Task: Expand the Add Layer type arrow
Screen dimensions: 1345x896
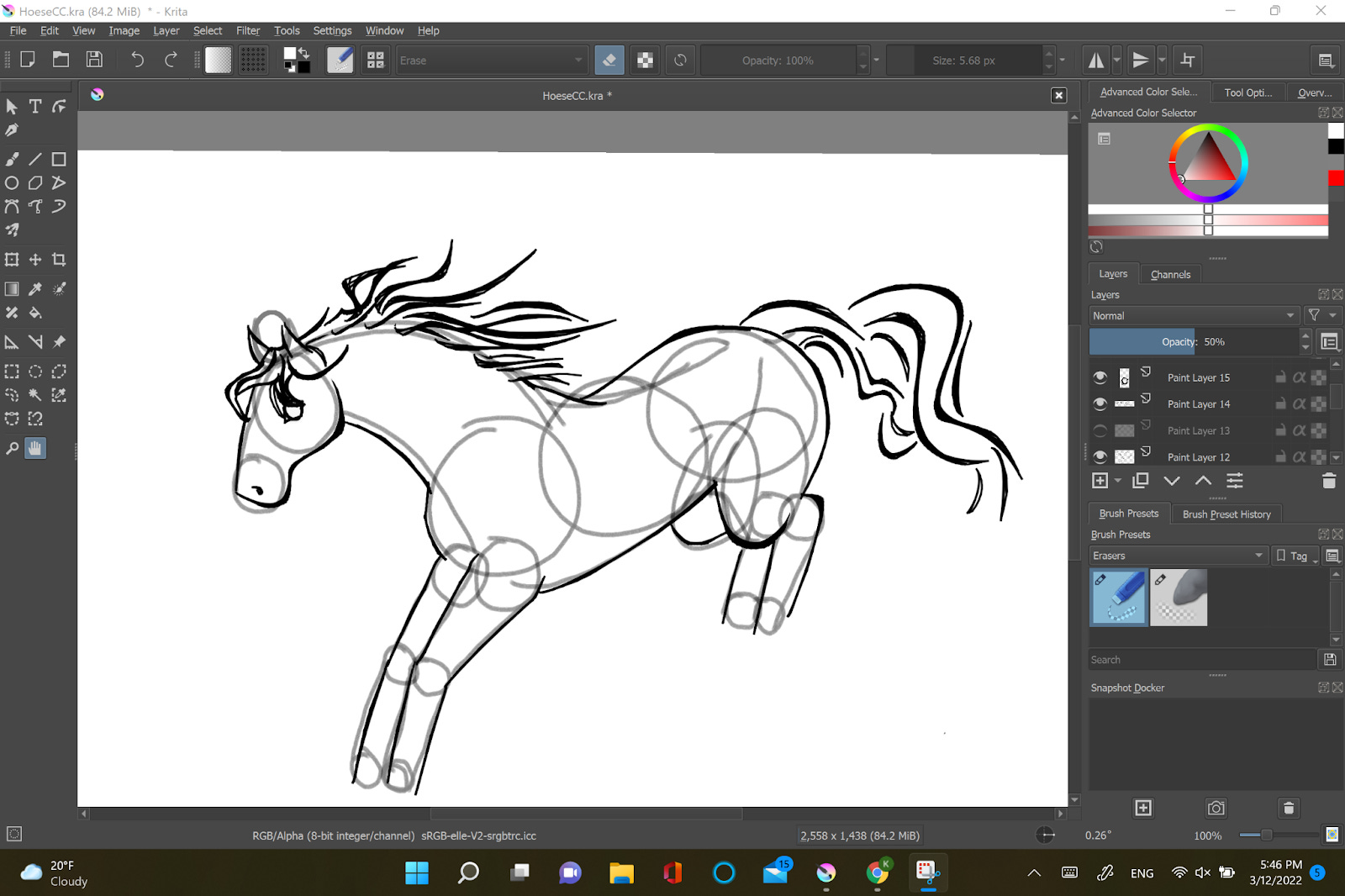Action: point(1118,481)
